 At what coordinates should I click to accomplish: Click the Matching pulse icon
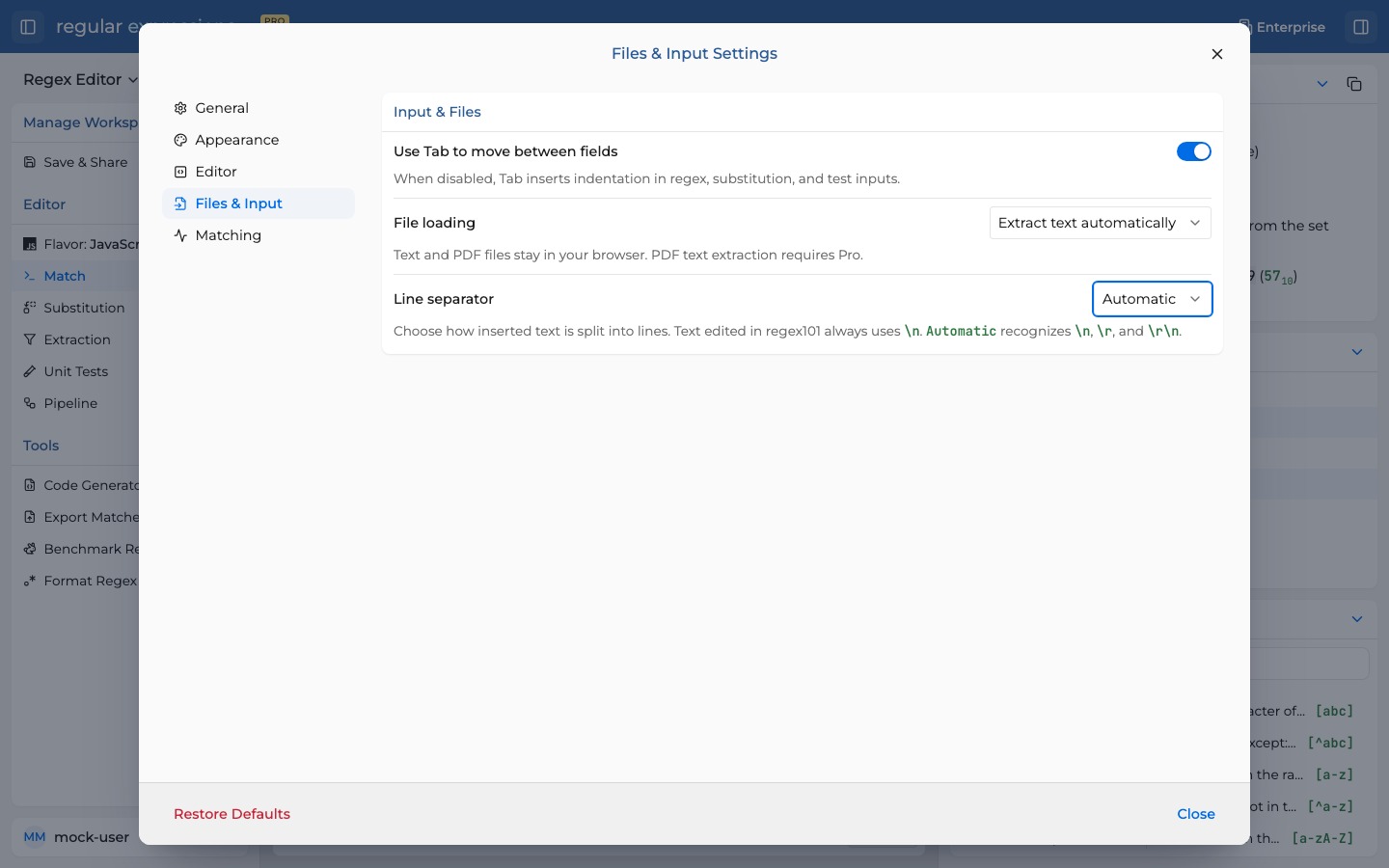click(x=180, y=235)
